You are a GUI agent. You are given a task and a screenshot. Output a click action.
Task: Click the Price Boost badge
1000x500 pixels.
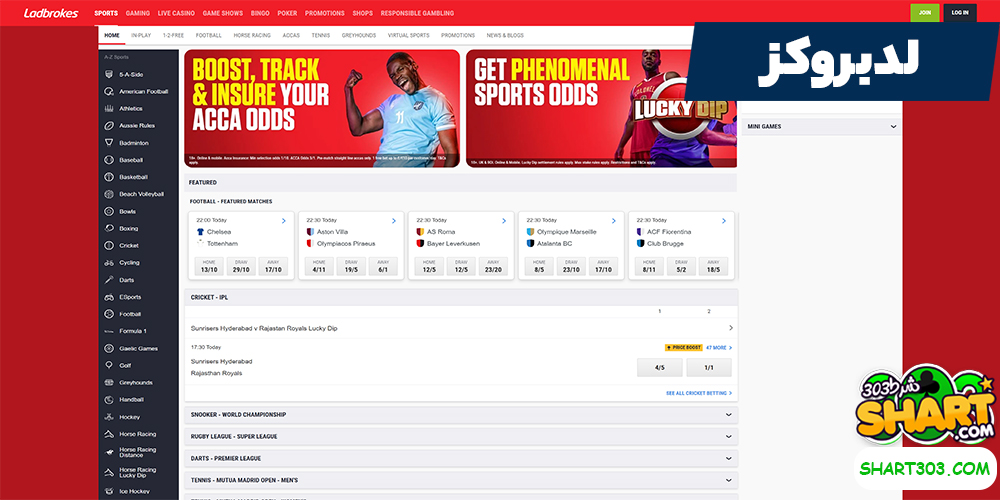coord(683,348)
